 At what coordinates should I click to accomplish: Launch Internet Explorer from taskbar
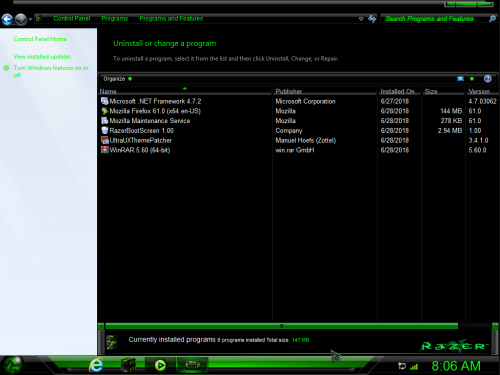pos(96,365)
